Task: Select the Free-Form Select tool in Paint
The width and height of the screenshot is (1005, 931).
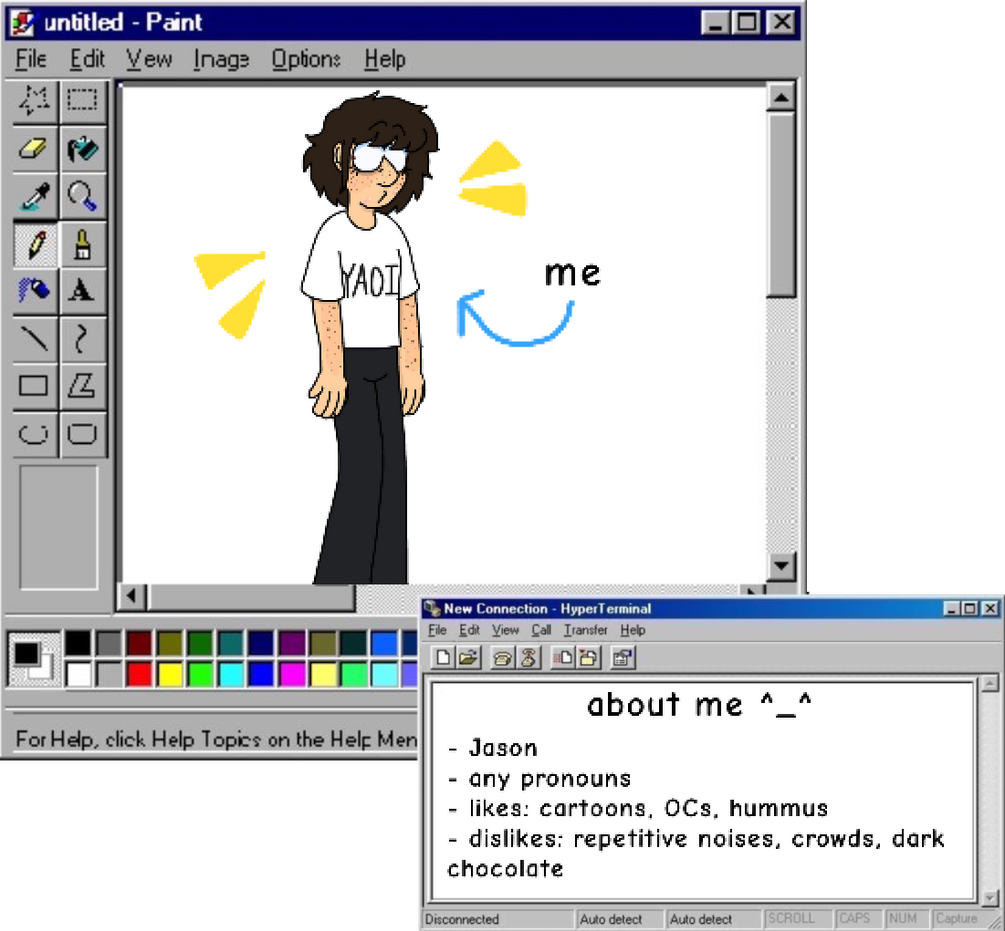Action: pyautogui.click(x=35, y=100)
